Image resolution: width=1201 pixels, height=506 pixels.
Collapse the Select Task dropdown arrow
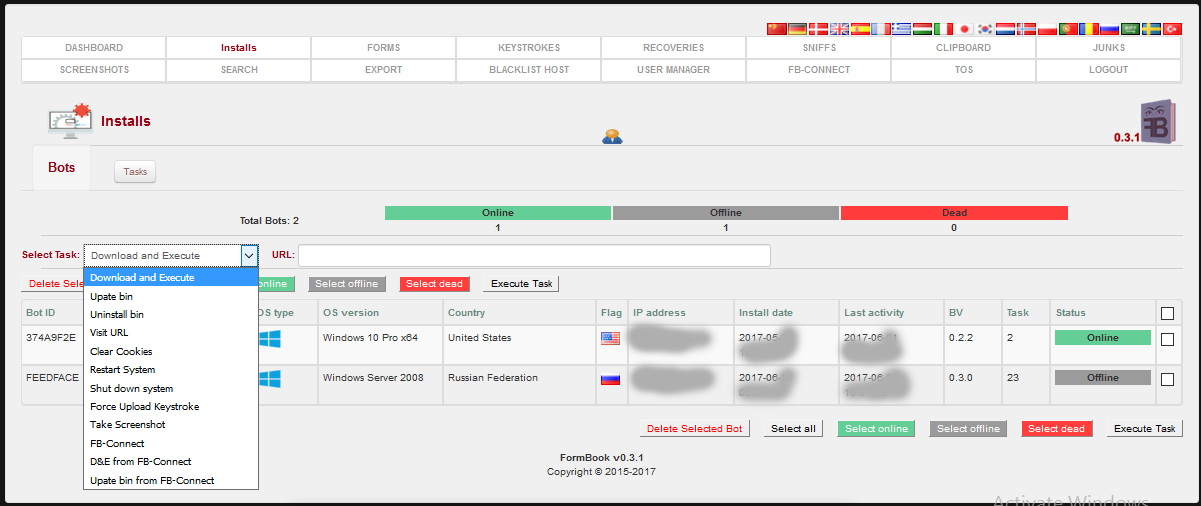click(249, 256)
